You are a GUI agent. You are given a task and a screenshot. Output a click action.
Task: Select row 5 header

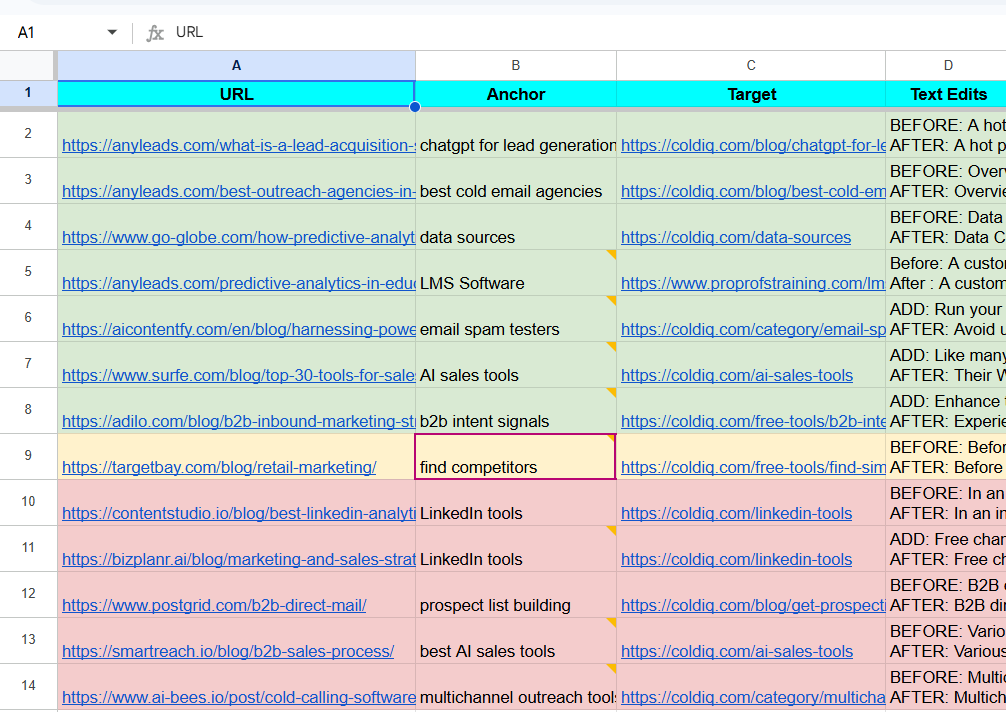click(x=28, y=271)
